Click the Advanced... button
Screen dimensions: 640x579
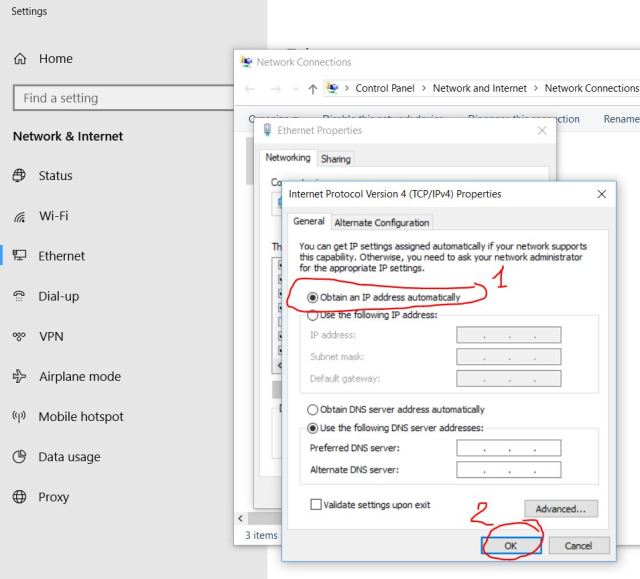click(x=560, y=509)
